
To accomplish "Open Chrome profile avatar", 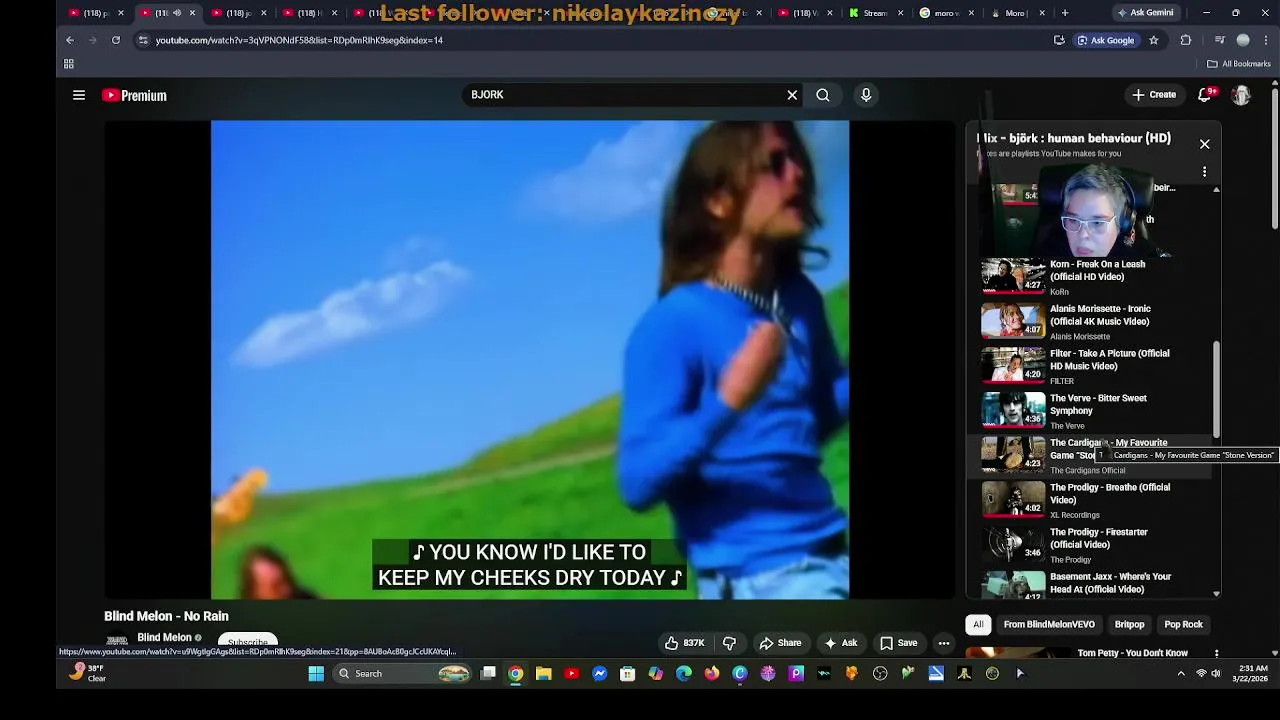I will [1243, 40].
